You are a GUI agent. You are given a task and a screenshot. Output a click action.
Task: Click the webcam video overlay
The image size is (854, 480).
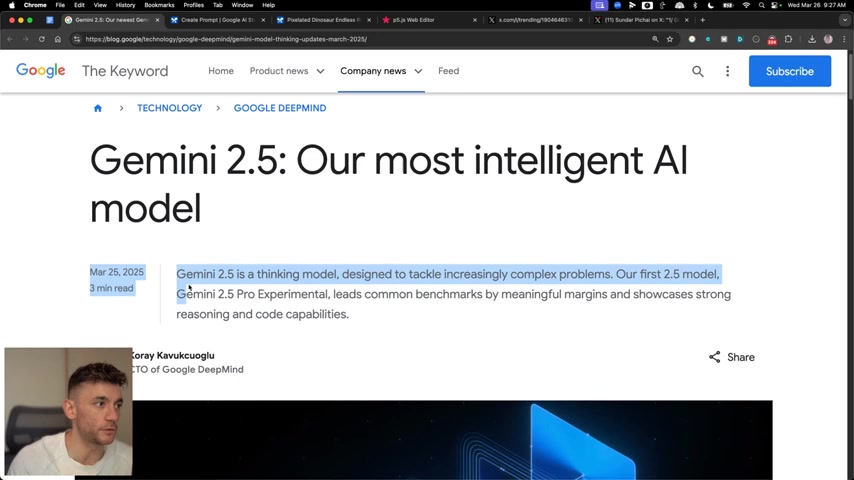[68, 411]
